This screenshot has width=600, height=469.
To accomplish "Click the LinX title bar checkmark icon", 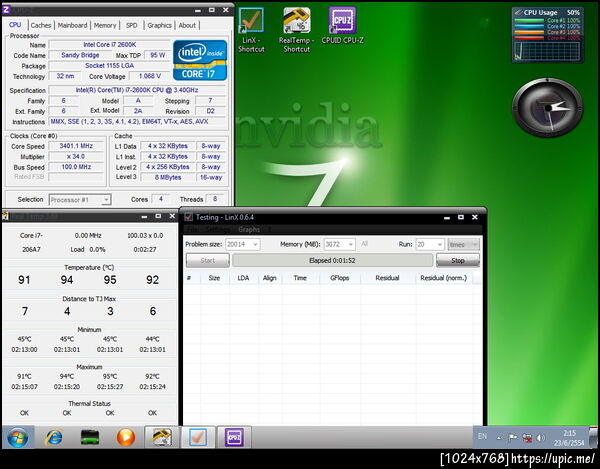I will pos(188,217).
